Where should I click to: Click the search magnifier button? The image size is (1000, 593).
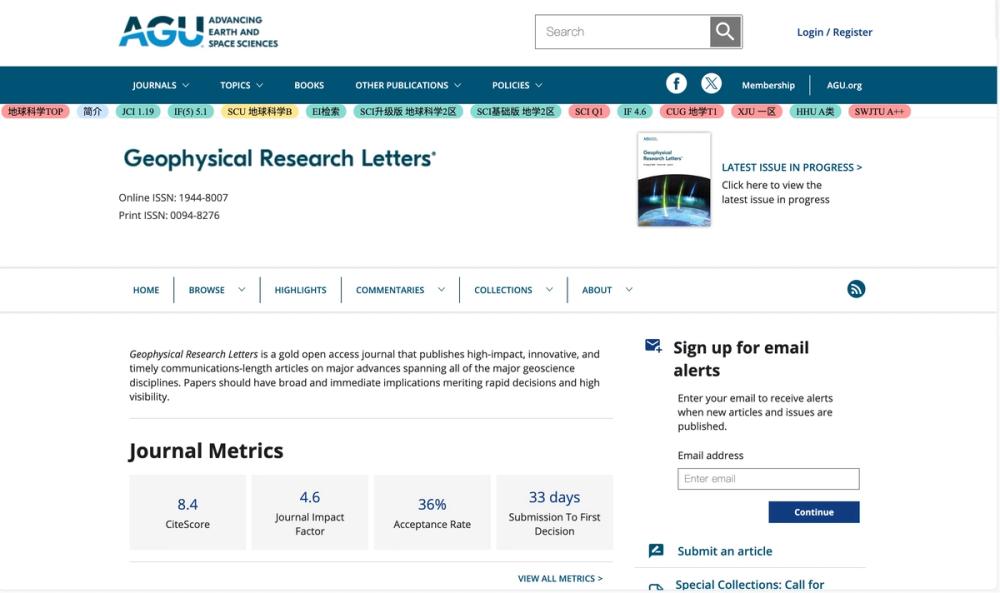coord(725,31)
